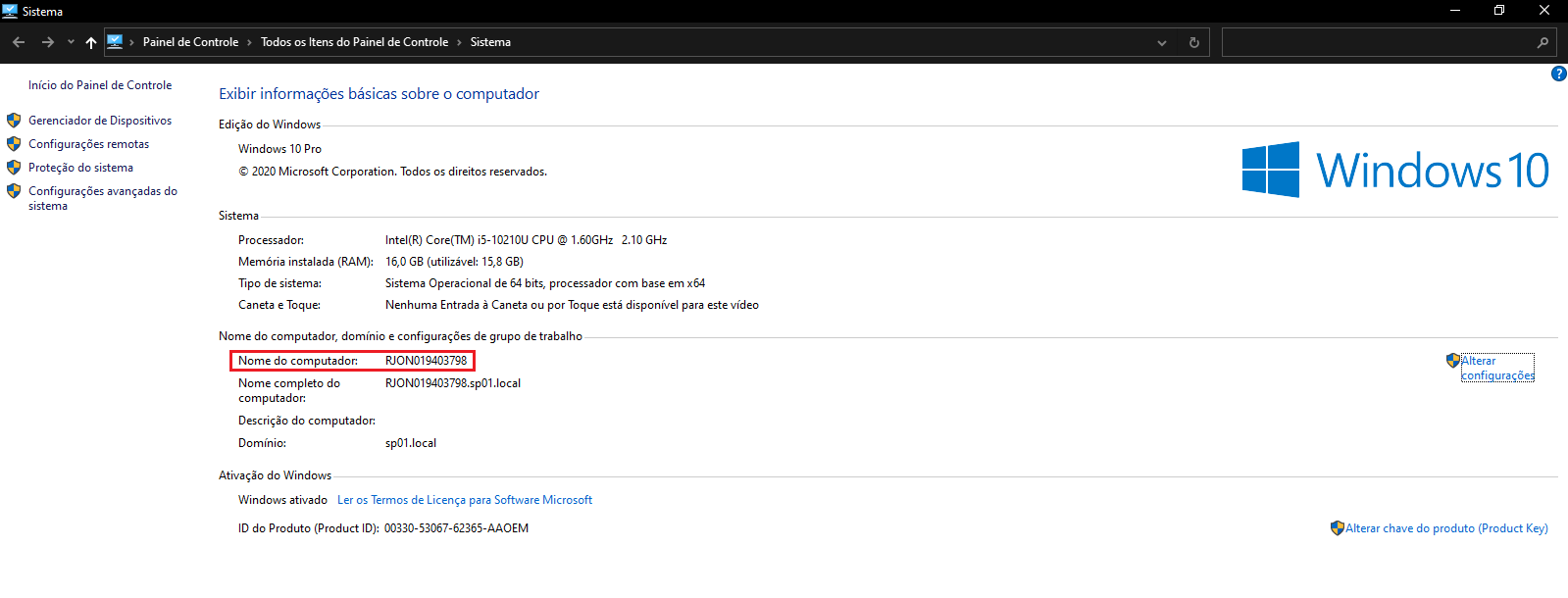Viewport: 1568px width, 598px height.
Task: Open recent locations dropdown arrow
Action: click(71, 42)
